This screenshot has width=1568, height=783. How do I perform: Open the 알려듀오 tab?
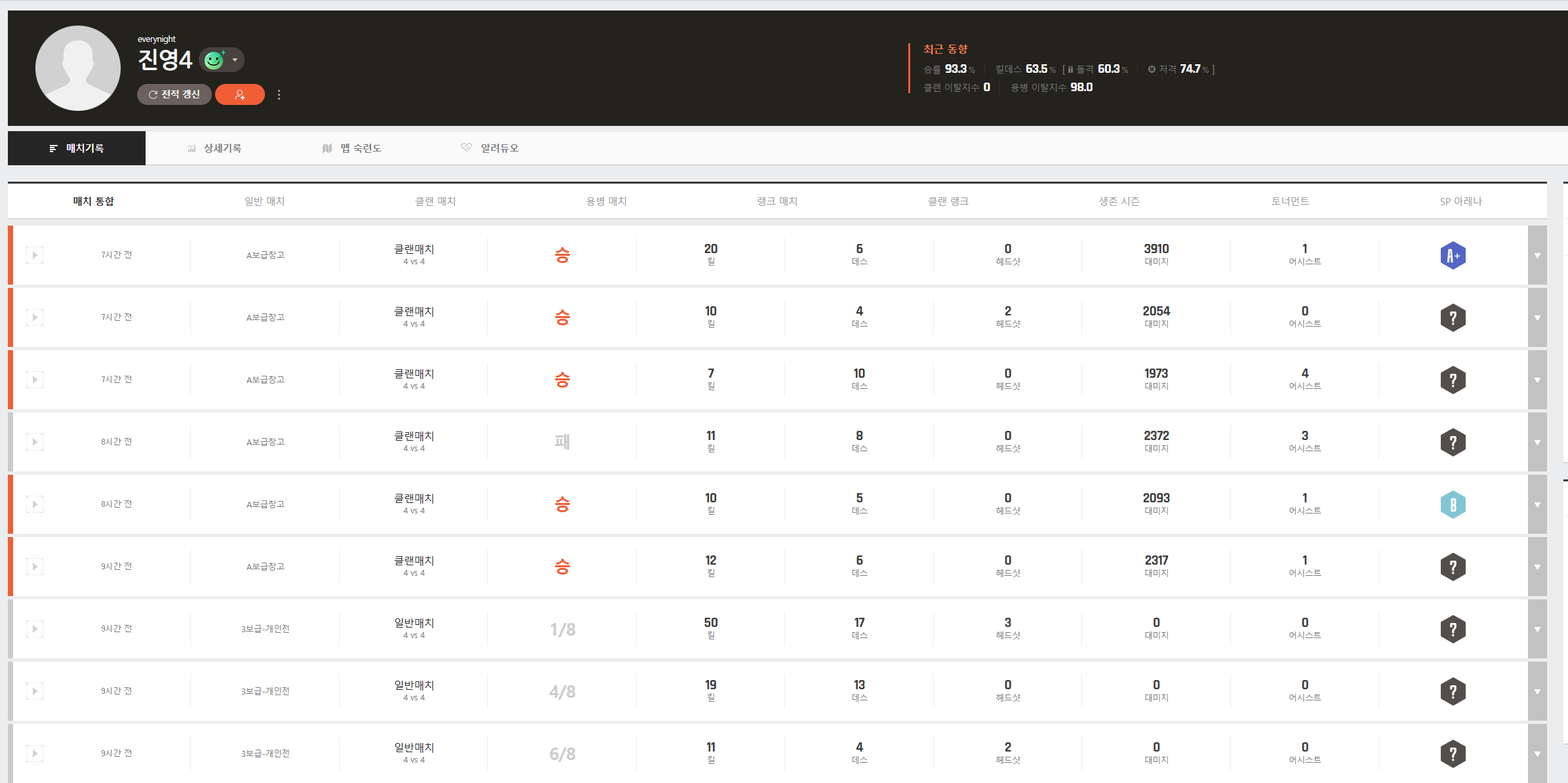point(490,148)
